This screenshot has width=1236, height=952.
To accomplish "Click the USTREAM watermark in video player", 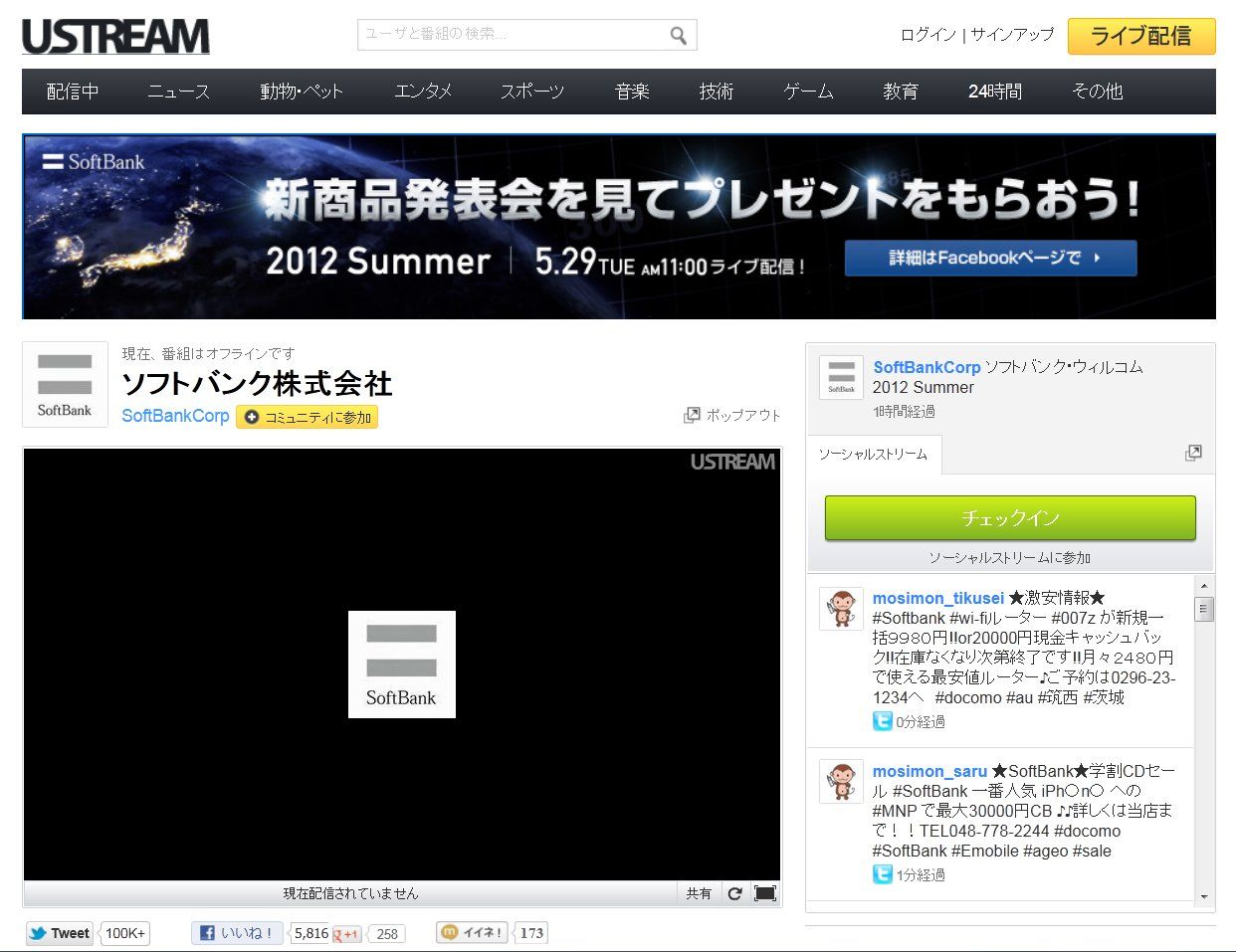I will pos(732,462).
